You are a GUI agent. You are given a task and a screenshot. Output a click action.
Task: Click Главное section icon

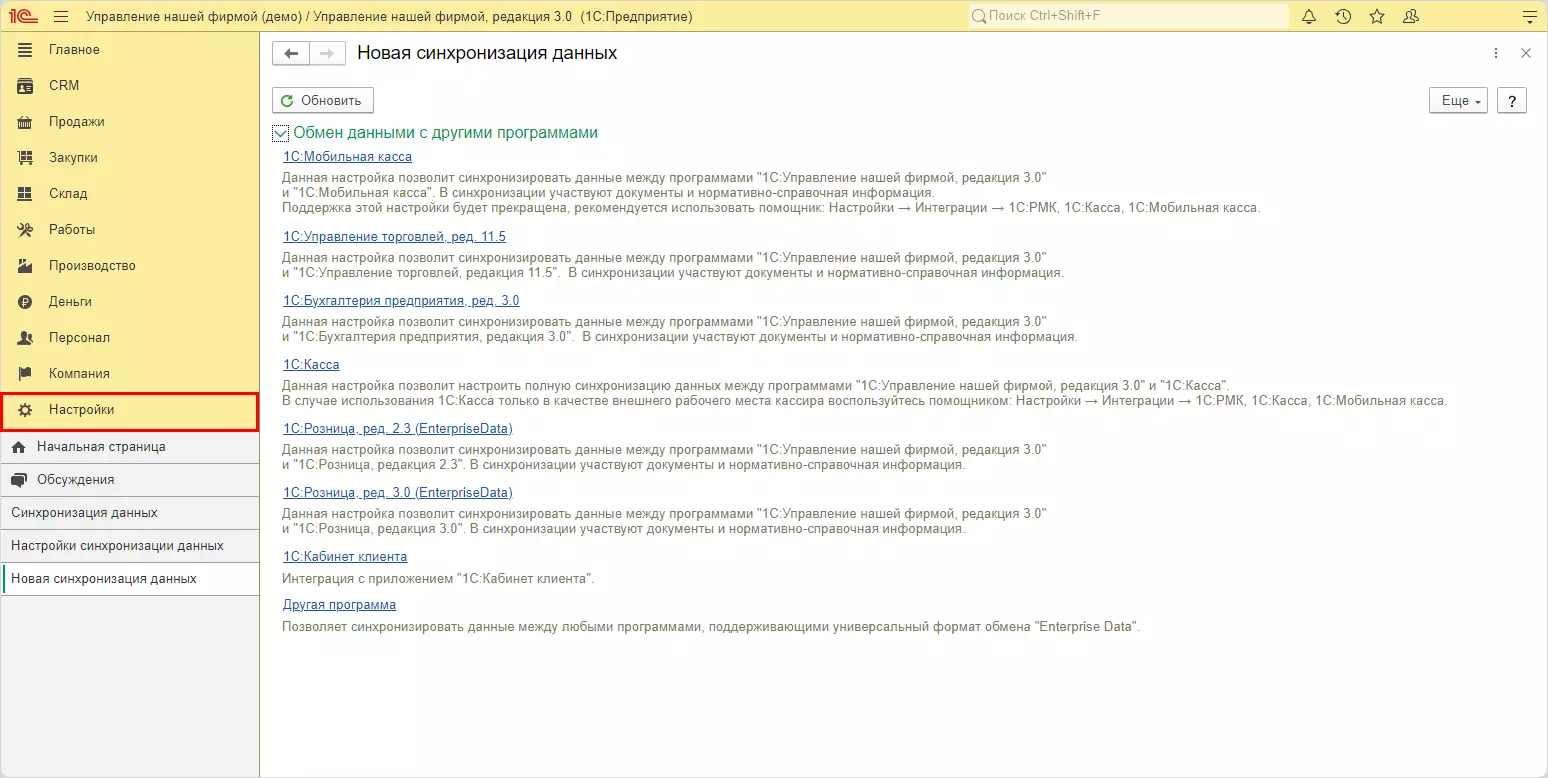(26, 50)
